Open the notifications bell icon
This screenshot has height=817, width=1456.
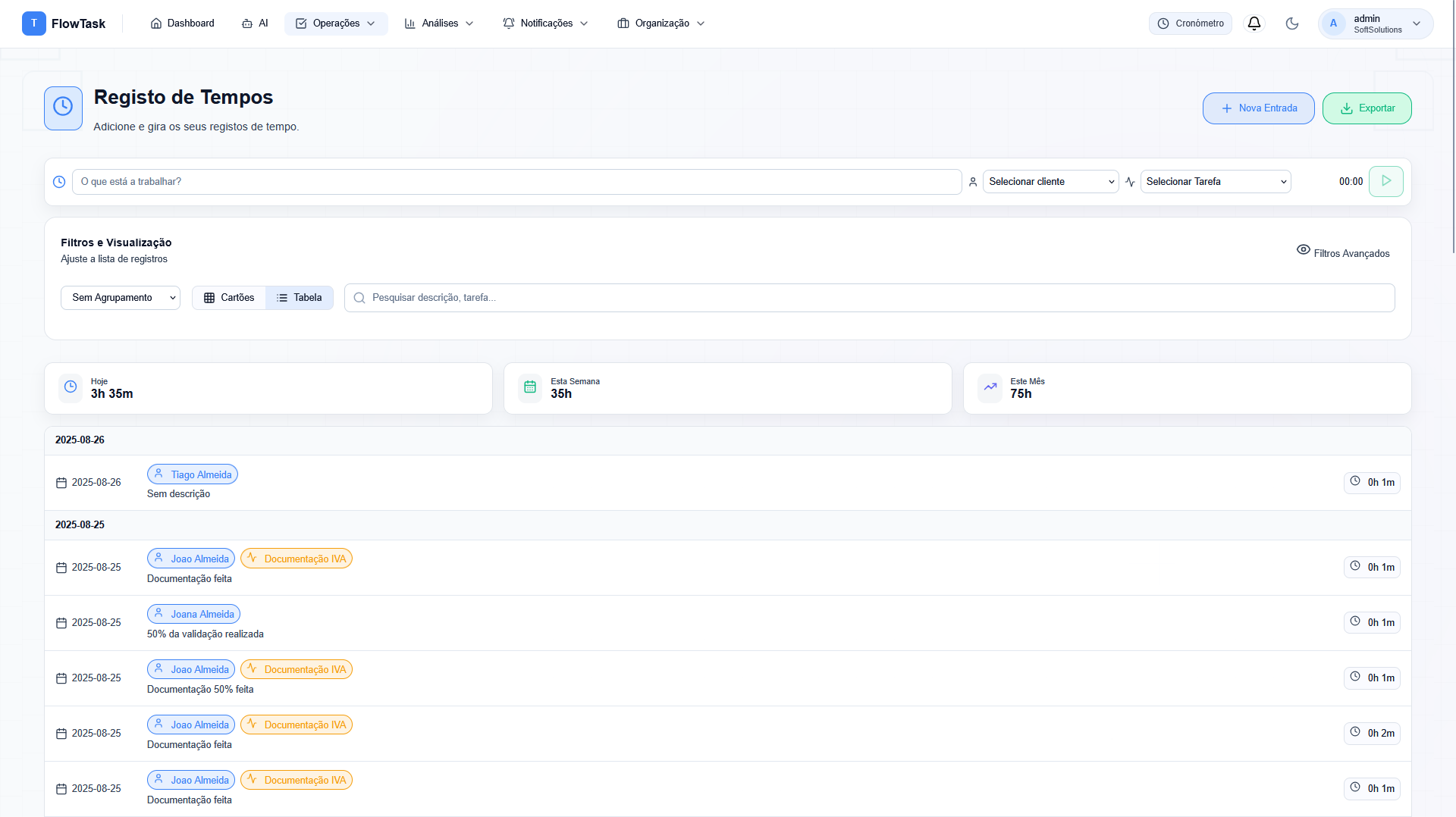point(1254,23)
